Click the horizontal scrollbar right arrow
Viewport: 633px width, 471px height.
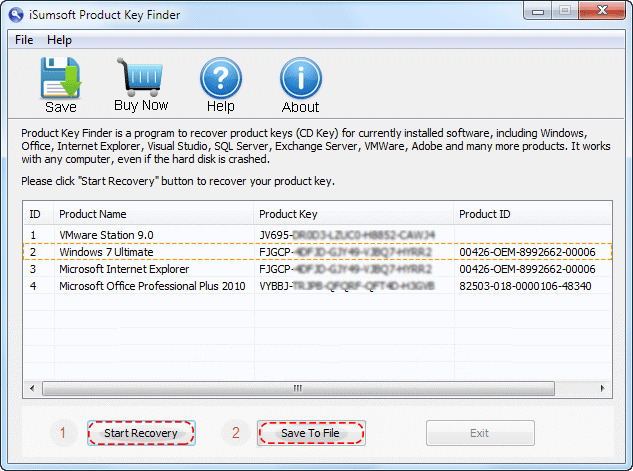602,388
